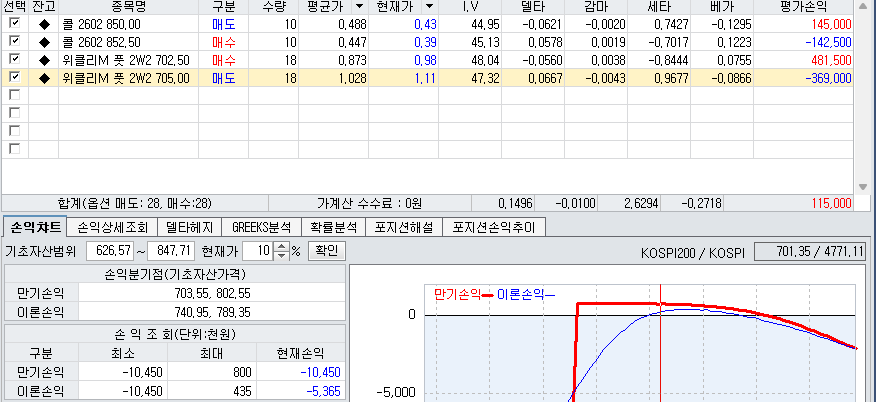
Task: Increase 현재가 percent with up stepper
Action: (282, 247)
